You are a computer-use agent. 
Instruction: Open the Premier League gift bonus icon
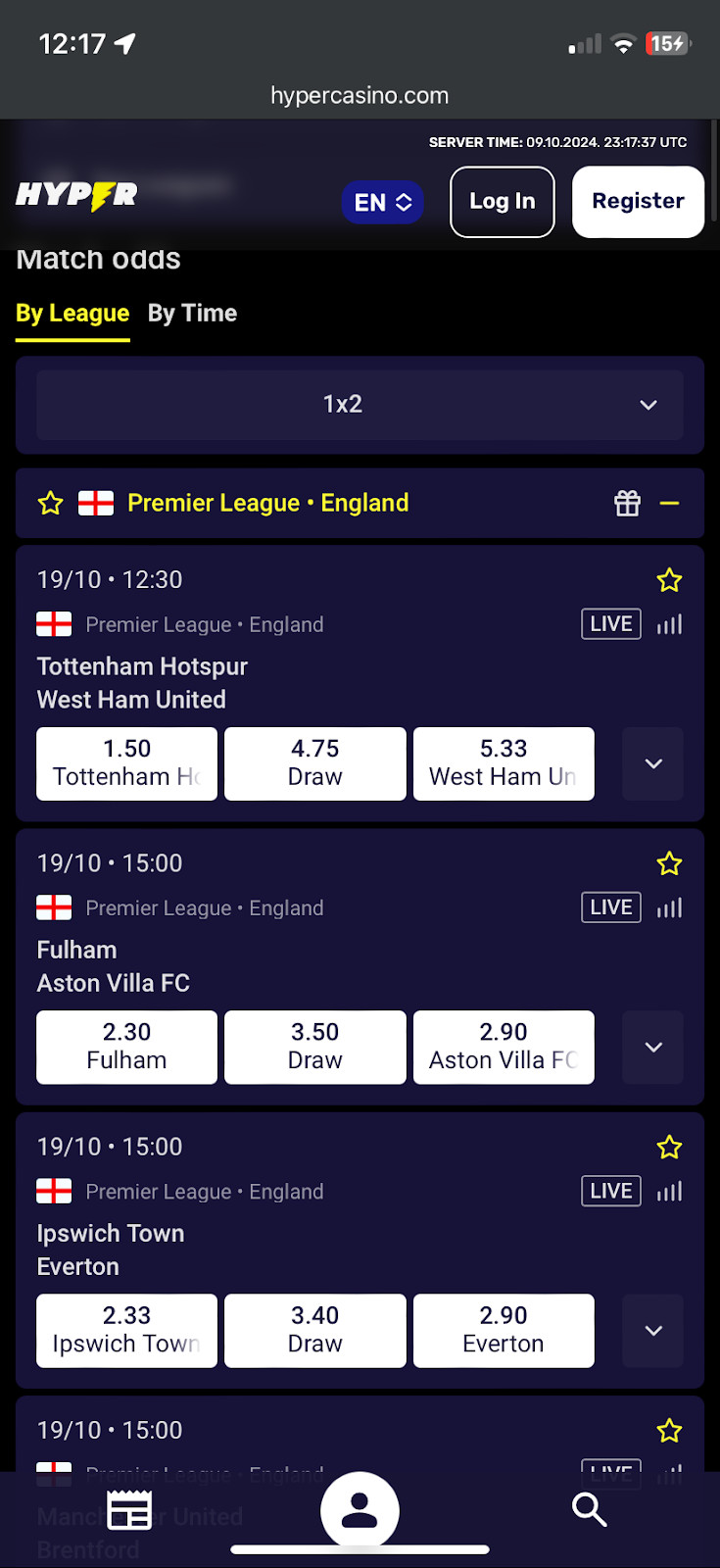click(x=627, y=503)
